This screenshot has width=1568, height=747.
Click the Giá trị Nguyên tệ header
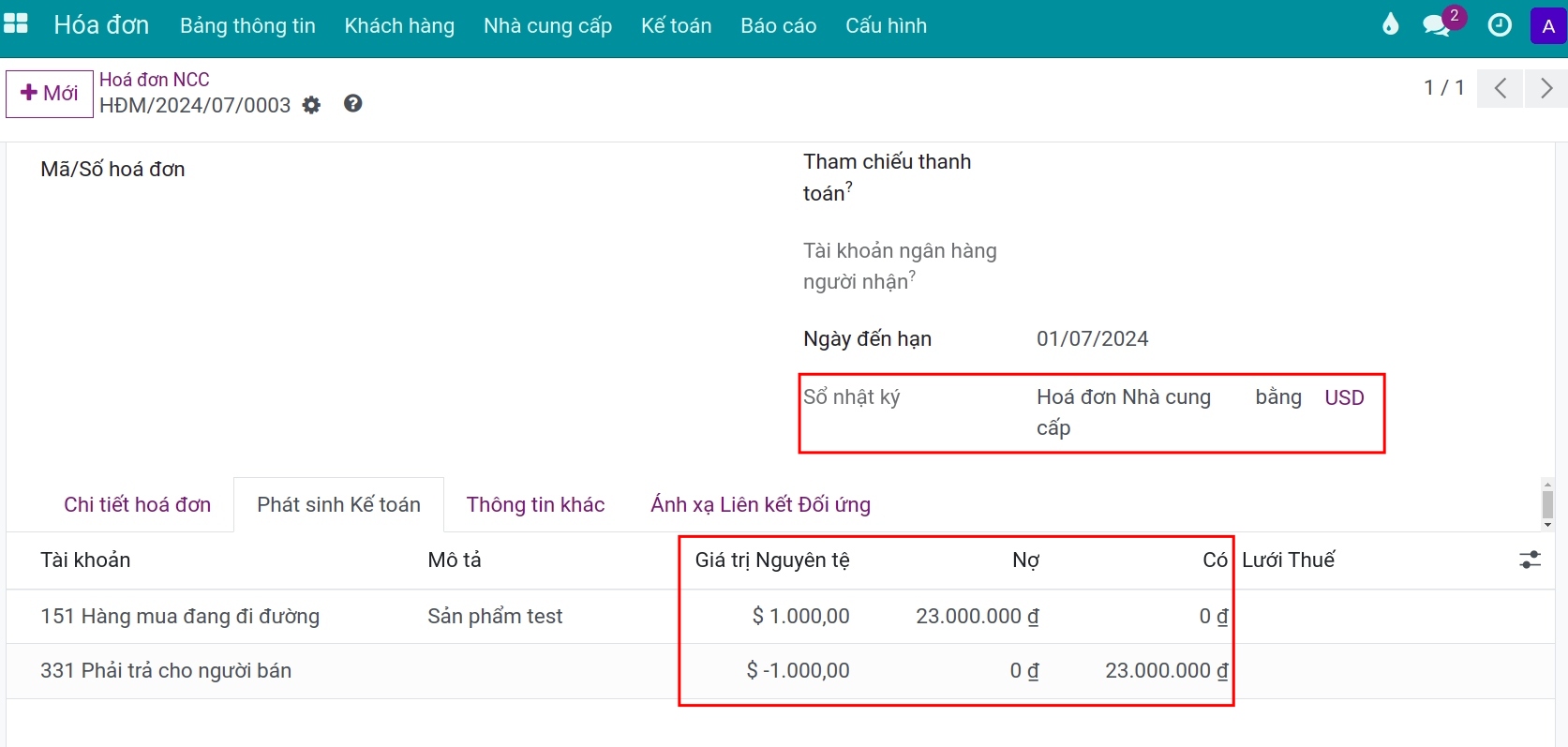point(772,560)
